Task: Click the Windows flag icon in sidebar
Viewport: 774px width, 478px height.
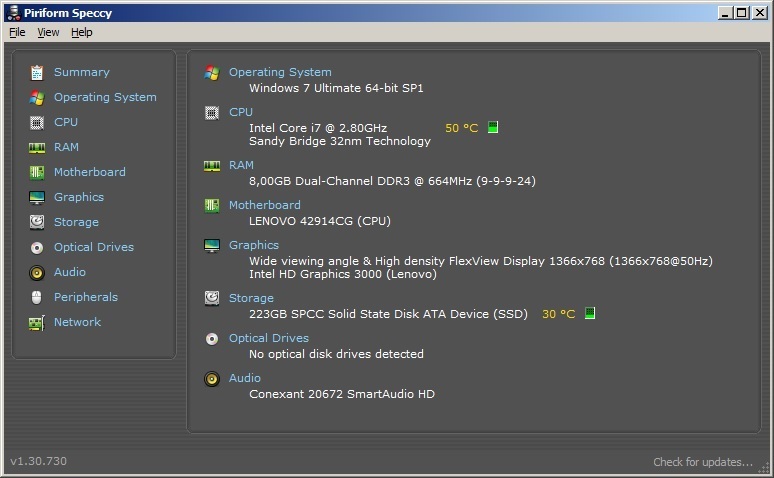Action: [x=37, y=97]
